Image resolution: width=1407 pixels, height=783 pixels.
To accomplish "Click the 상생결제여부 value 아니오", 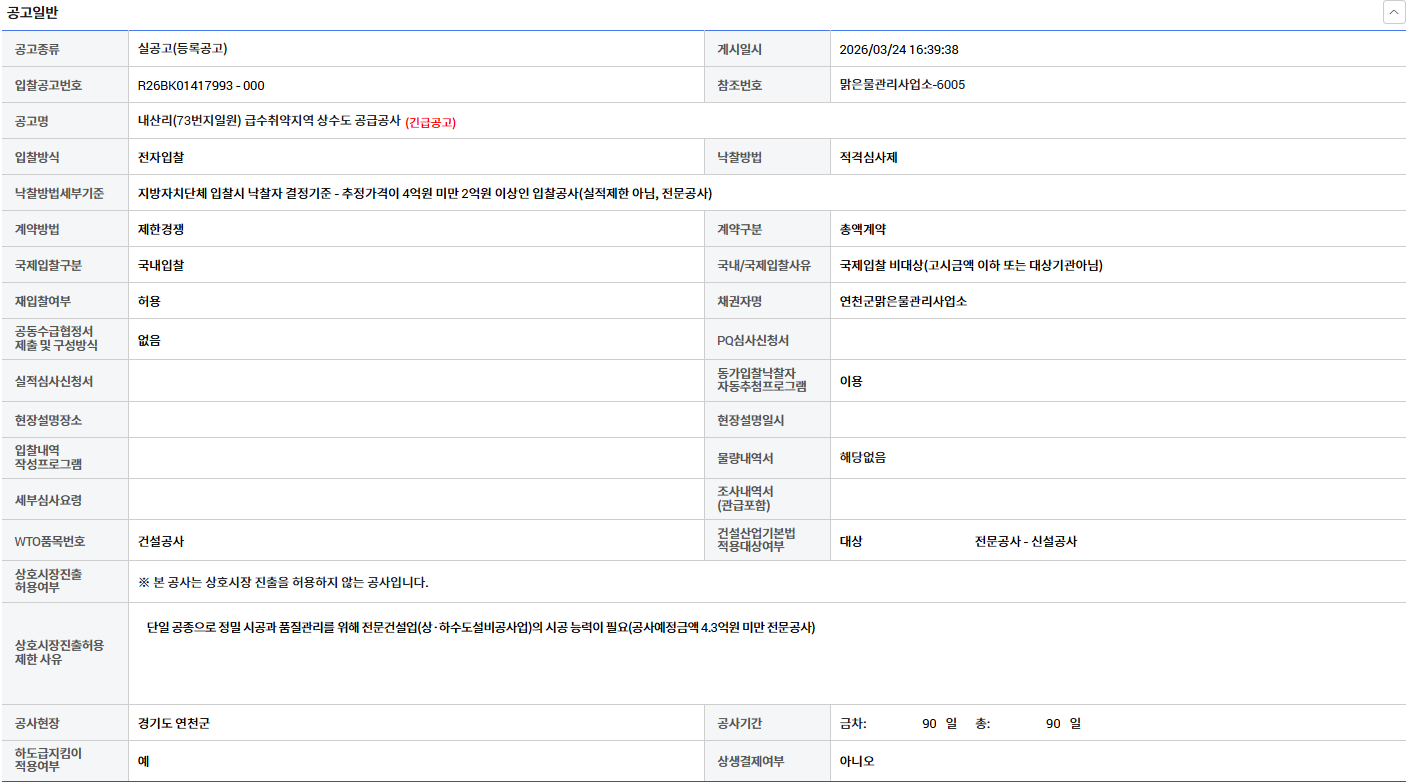I will click(857, 761).
